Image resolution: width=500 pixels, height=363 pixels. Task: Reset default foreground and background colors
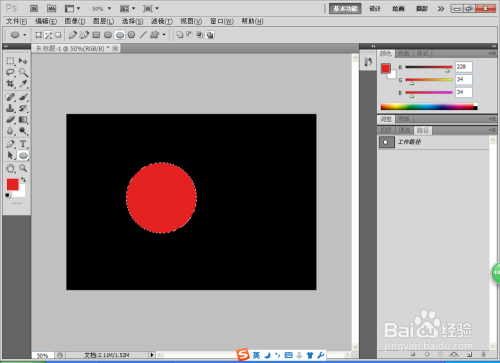8,195
